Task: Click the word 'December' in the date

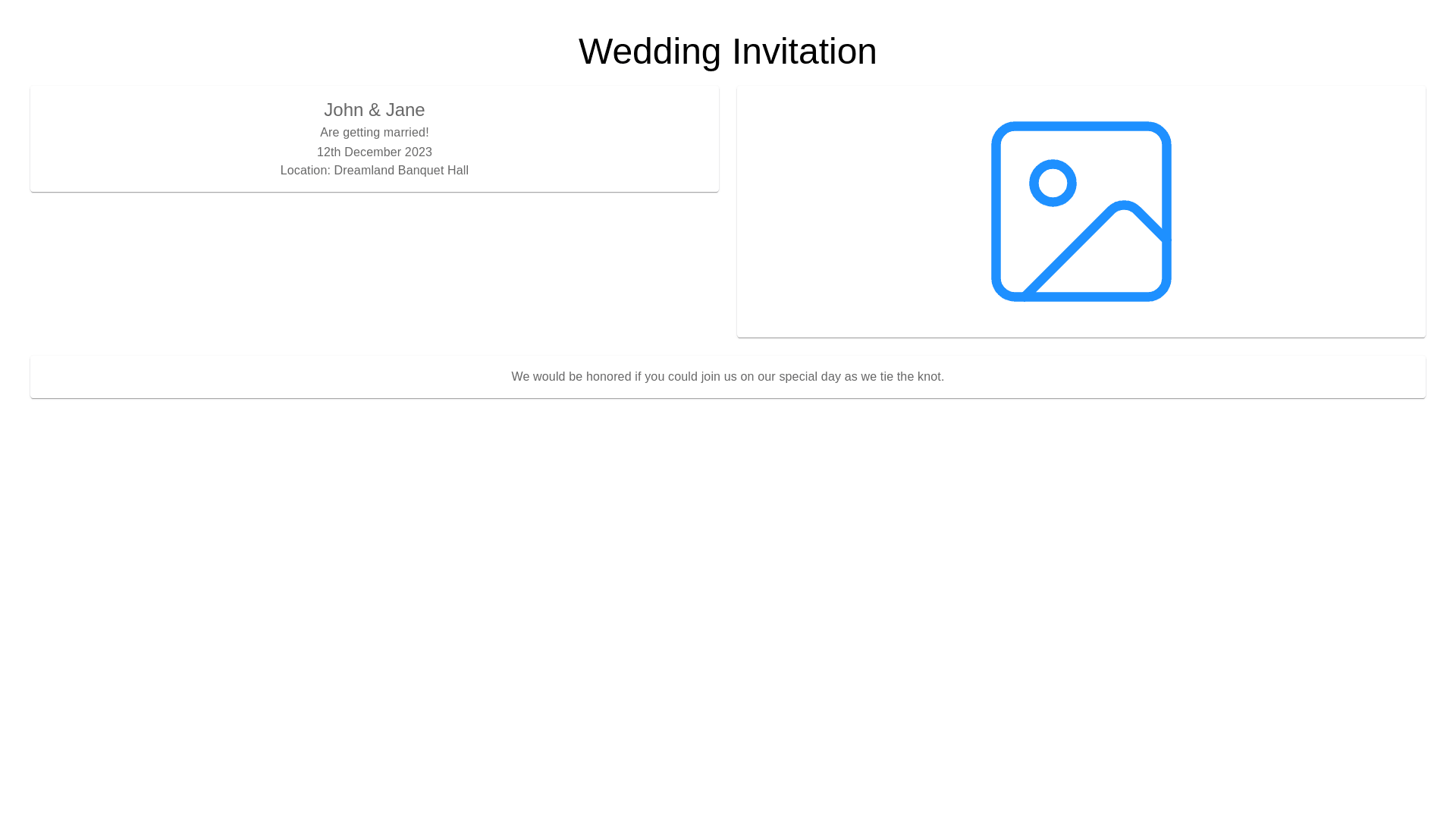Action: click(372, 152)
